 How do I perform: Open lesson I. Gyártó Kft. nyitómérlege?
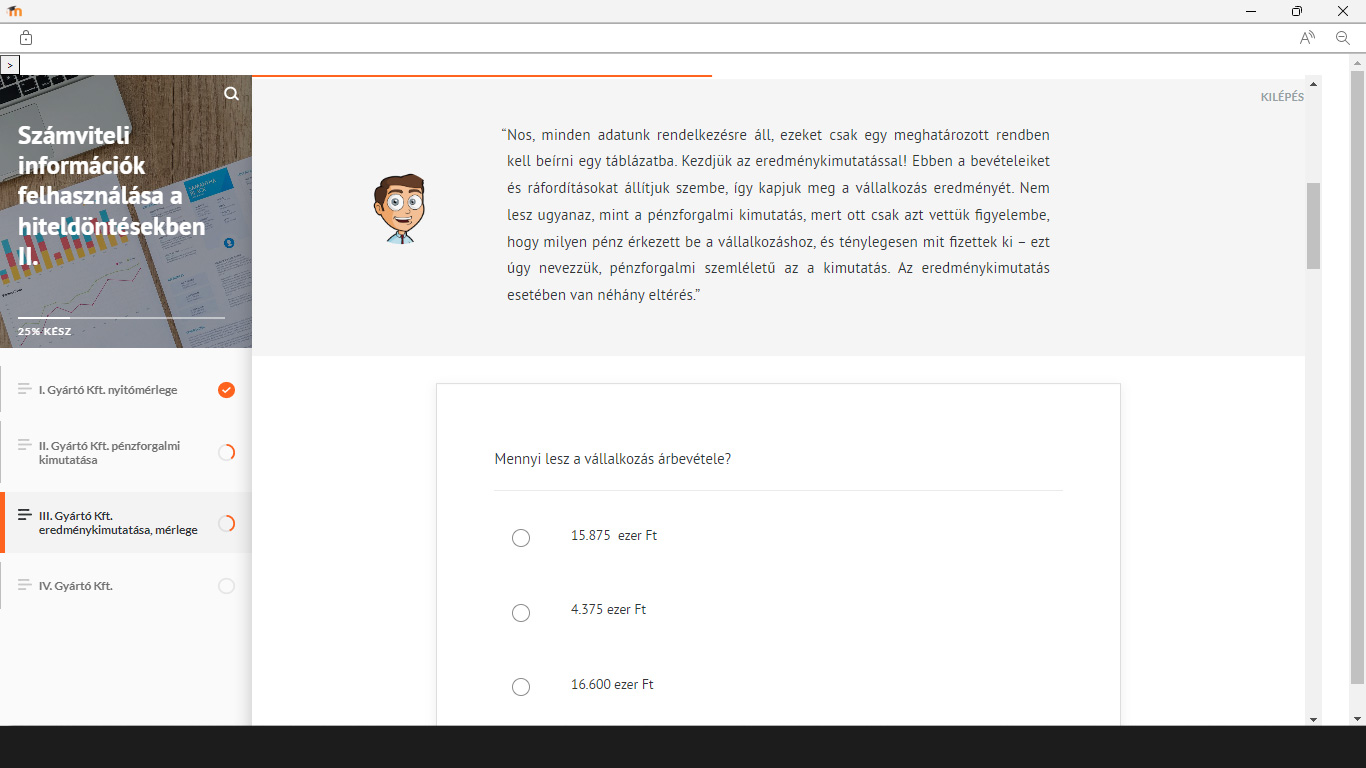click(x=108, y=390)
